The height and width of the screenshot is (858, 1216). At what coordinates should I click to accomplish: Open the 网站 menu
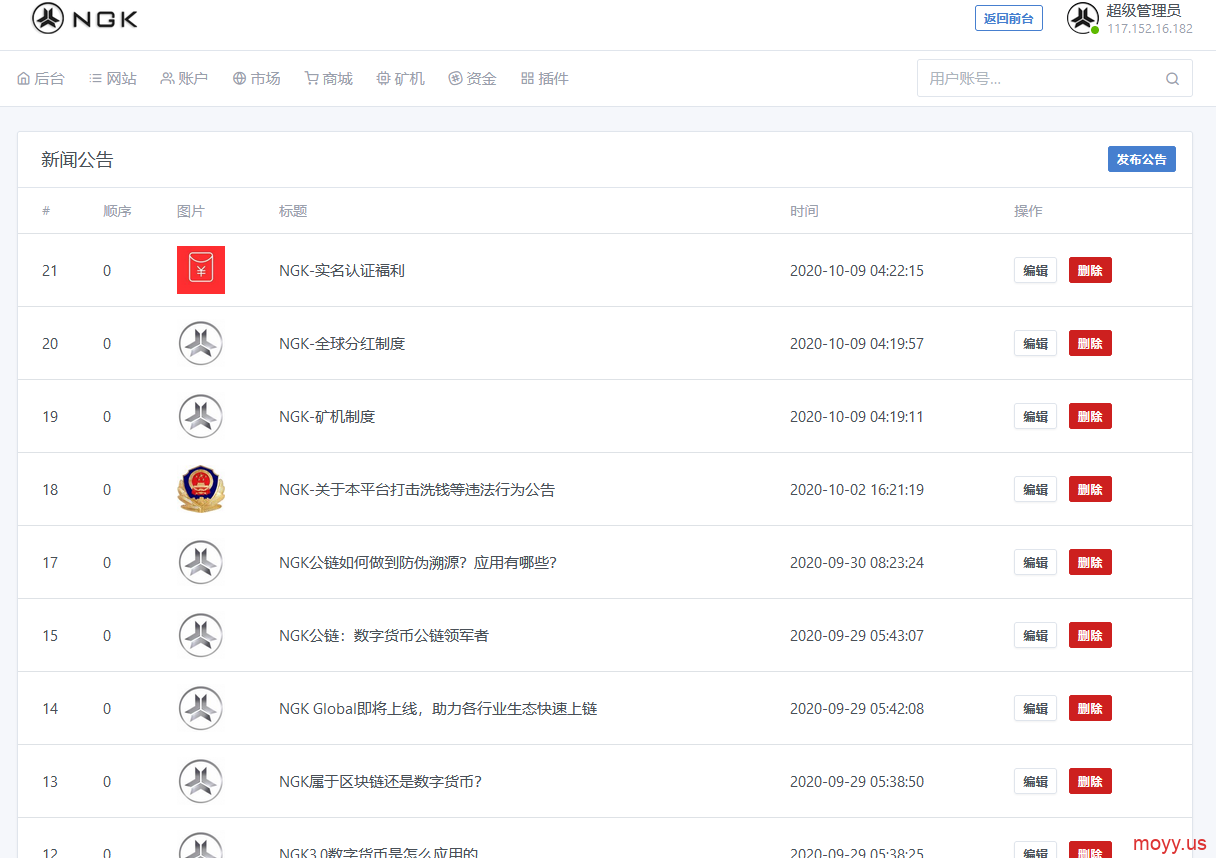coord(113,78)
